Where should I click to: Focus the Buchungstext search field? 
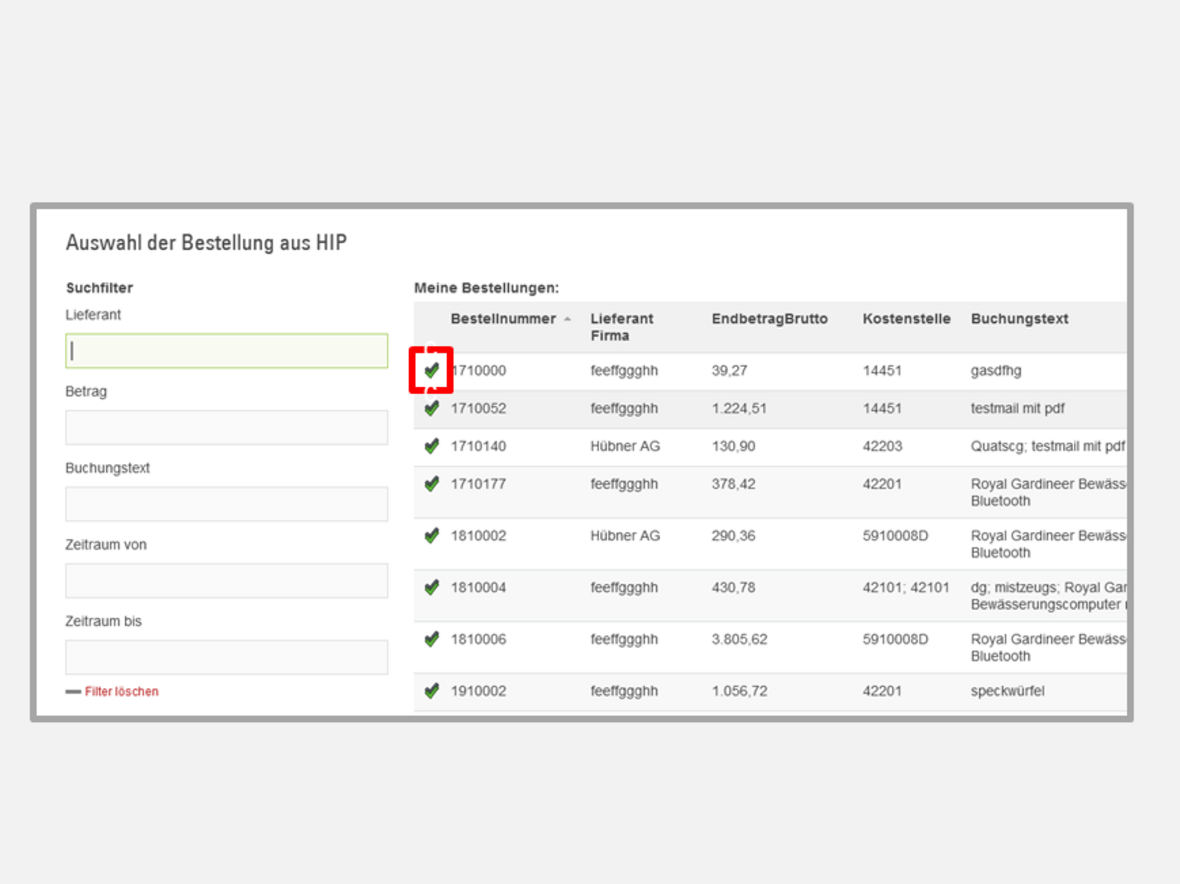[x=227, y=504]
